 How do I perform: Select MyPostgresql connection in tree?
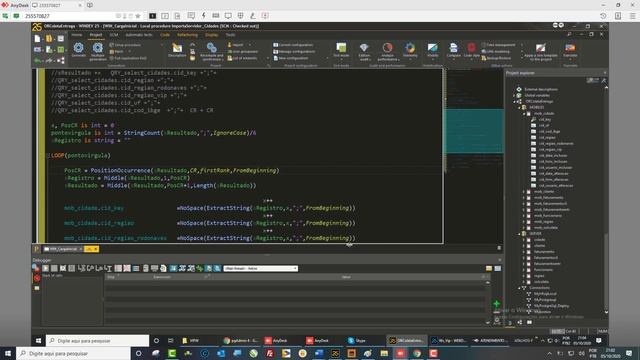(x=545, y=300)
